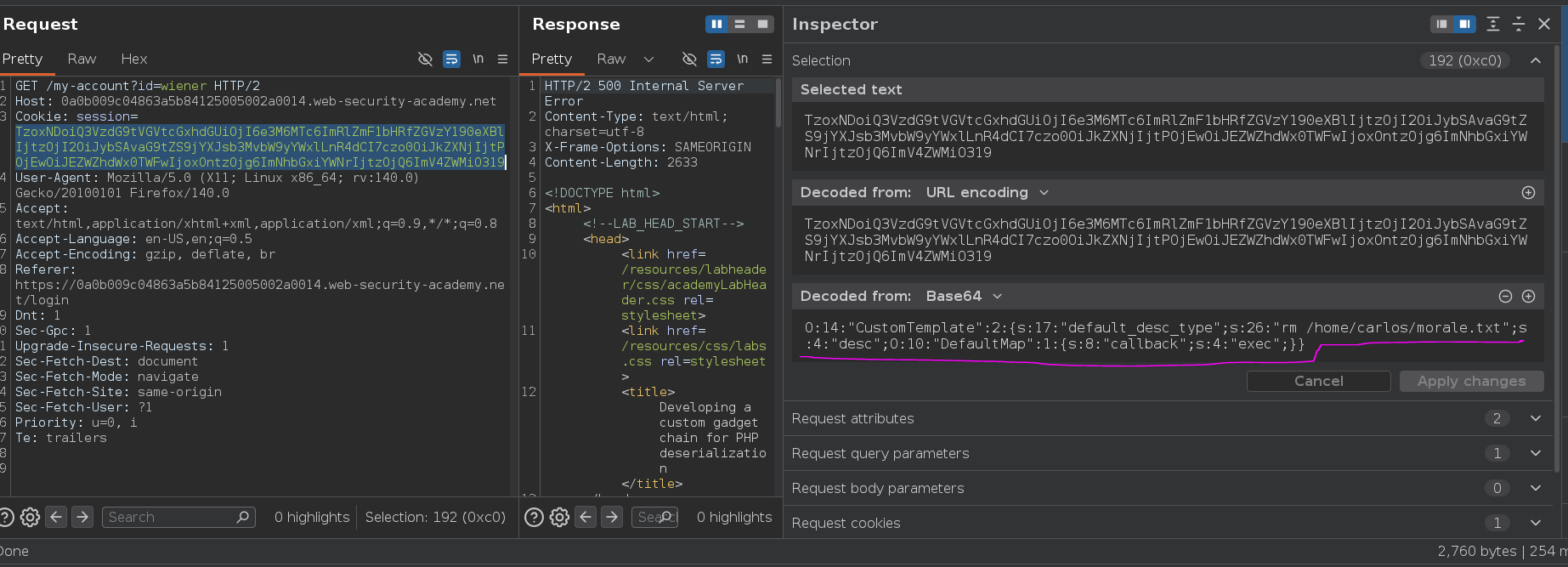Click search magnifier icon in Request search box
Screen dimensions: 1568x567
point(243,517)
